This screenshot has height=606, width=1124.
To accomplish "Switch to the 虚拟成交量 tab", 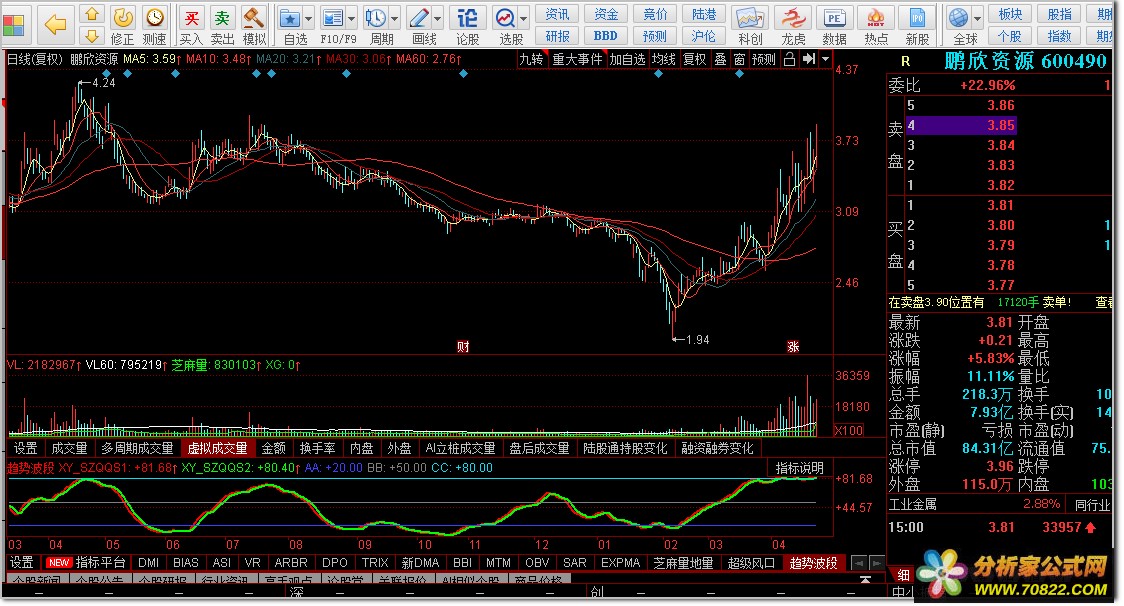I will click(217, 448).
